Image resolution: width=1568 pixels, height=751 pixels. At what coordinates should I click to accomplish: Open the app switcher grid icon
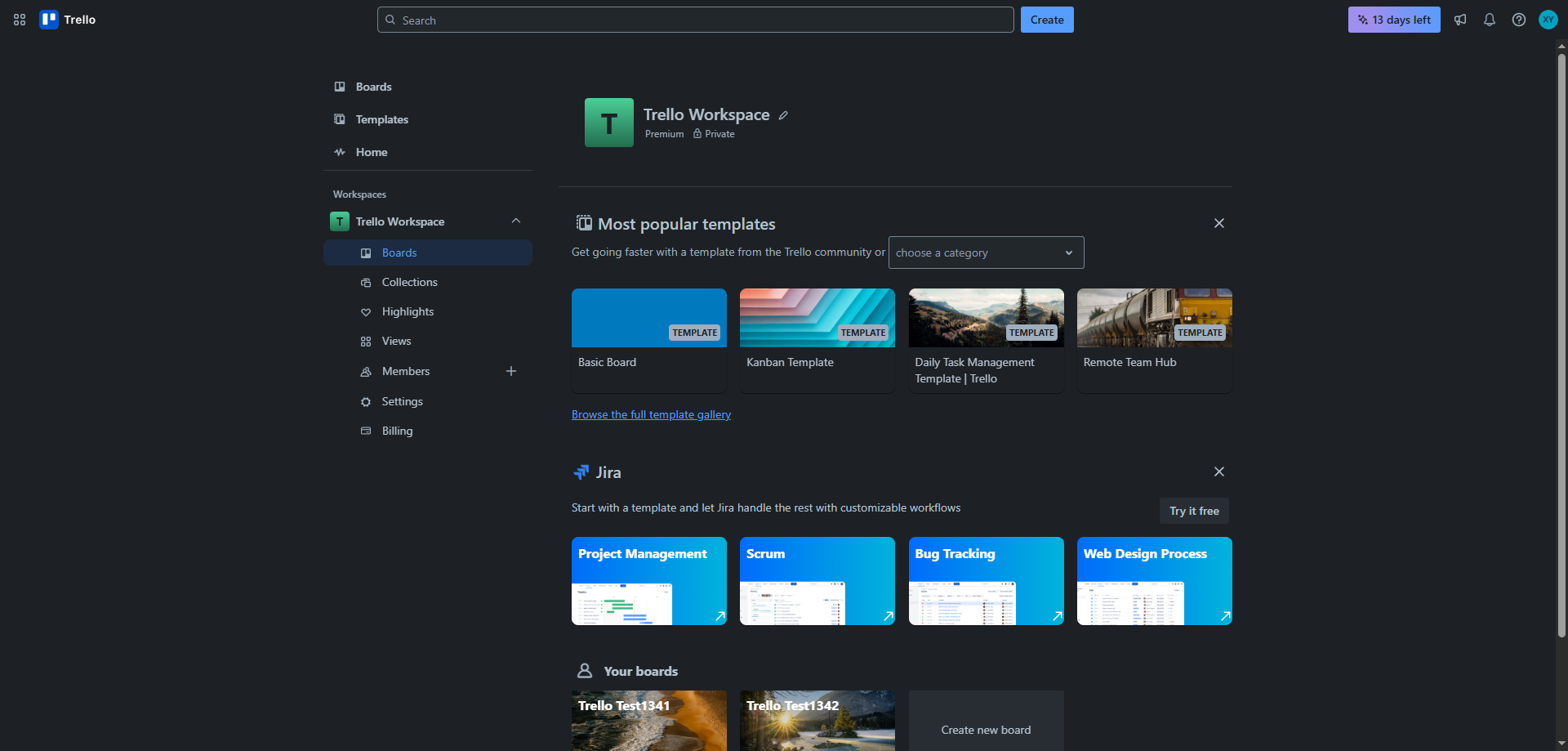coord(20,20)
